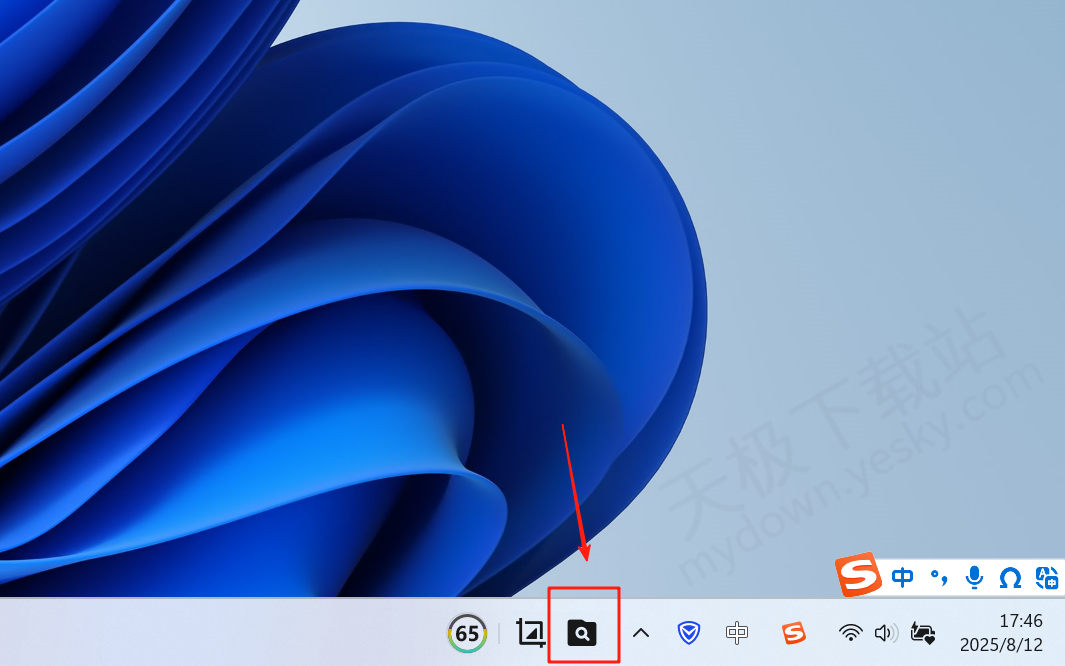Open the blue shield security manager icon
This screenshot has width=1065, height=666.
click(688, 632)
